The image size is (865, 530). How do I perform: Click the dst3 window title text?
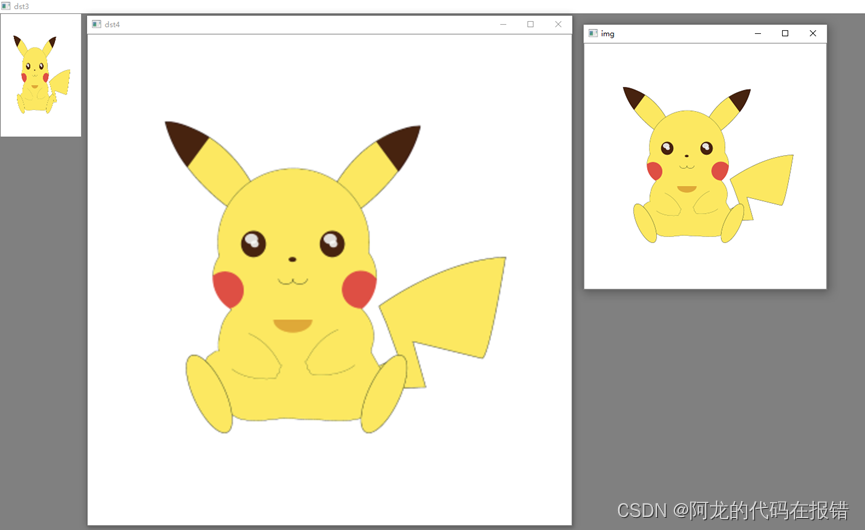click(22, 6)
